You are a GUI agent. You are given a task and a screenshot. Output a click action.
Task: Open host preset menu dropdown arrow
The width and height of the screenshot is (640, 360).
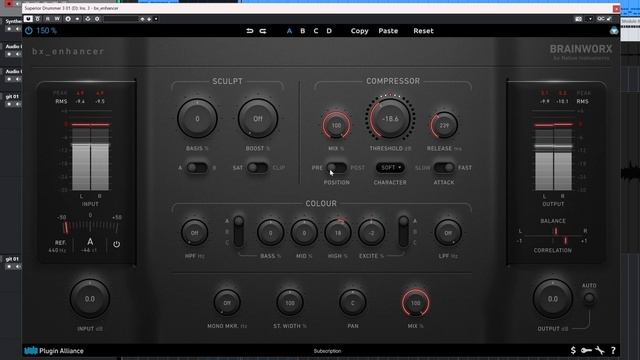coord(156,19)
